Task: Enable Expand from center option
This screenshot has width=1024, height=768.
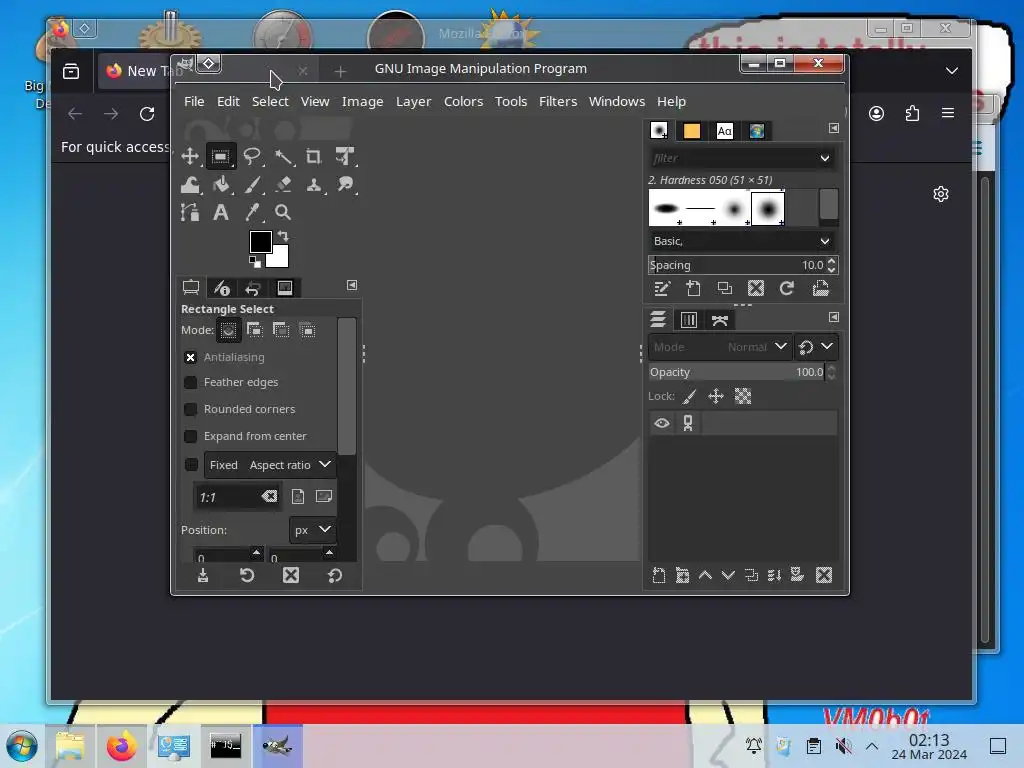Action: click(190, 436)
